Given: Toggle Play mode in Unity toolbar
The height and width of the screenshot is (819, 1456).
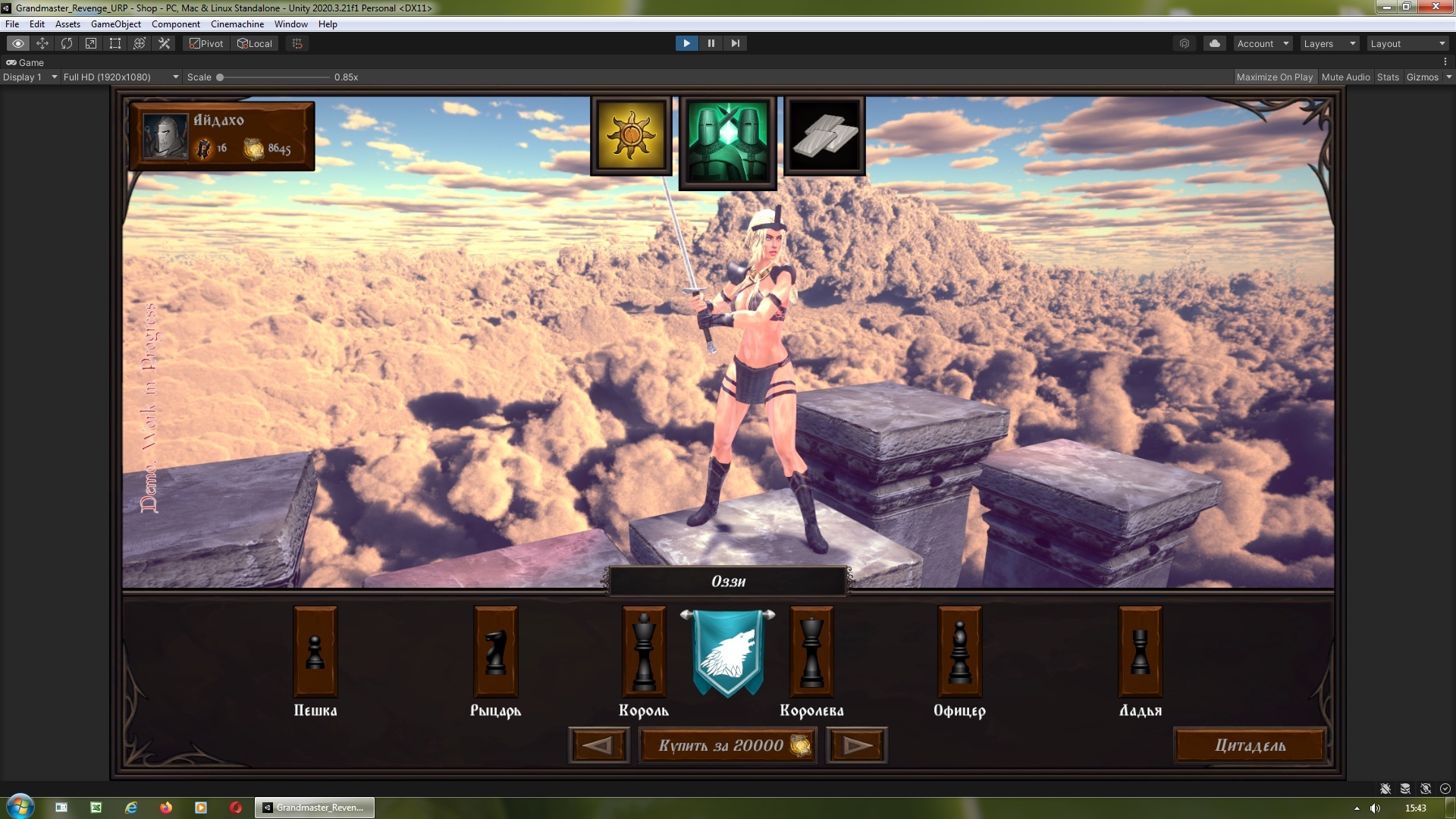Looking at the screenshot, I should coord(687,43).
